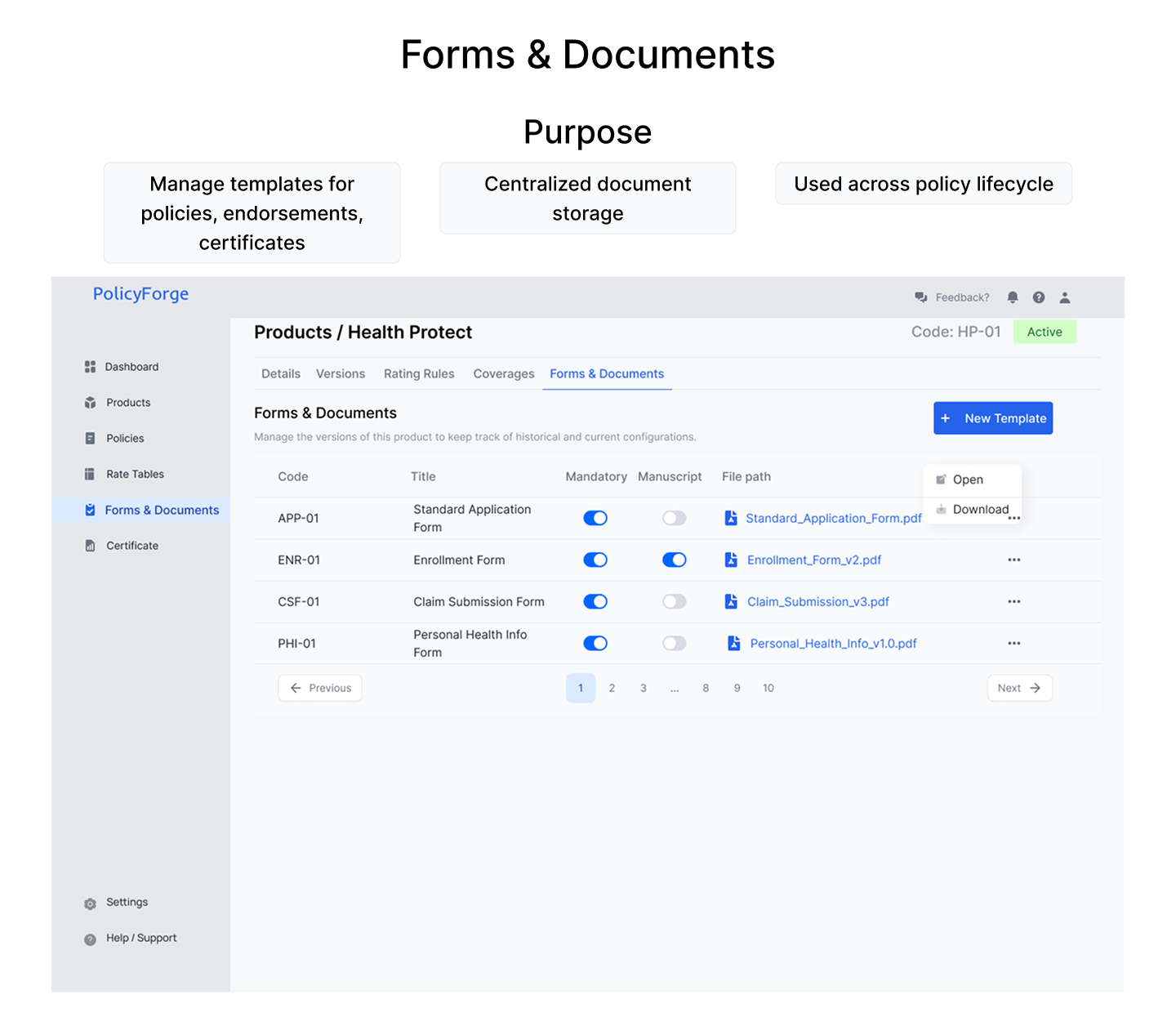Click the Dashboard grid icon

[90, 367]
